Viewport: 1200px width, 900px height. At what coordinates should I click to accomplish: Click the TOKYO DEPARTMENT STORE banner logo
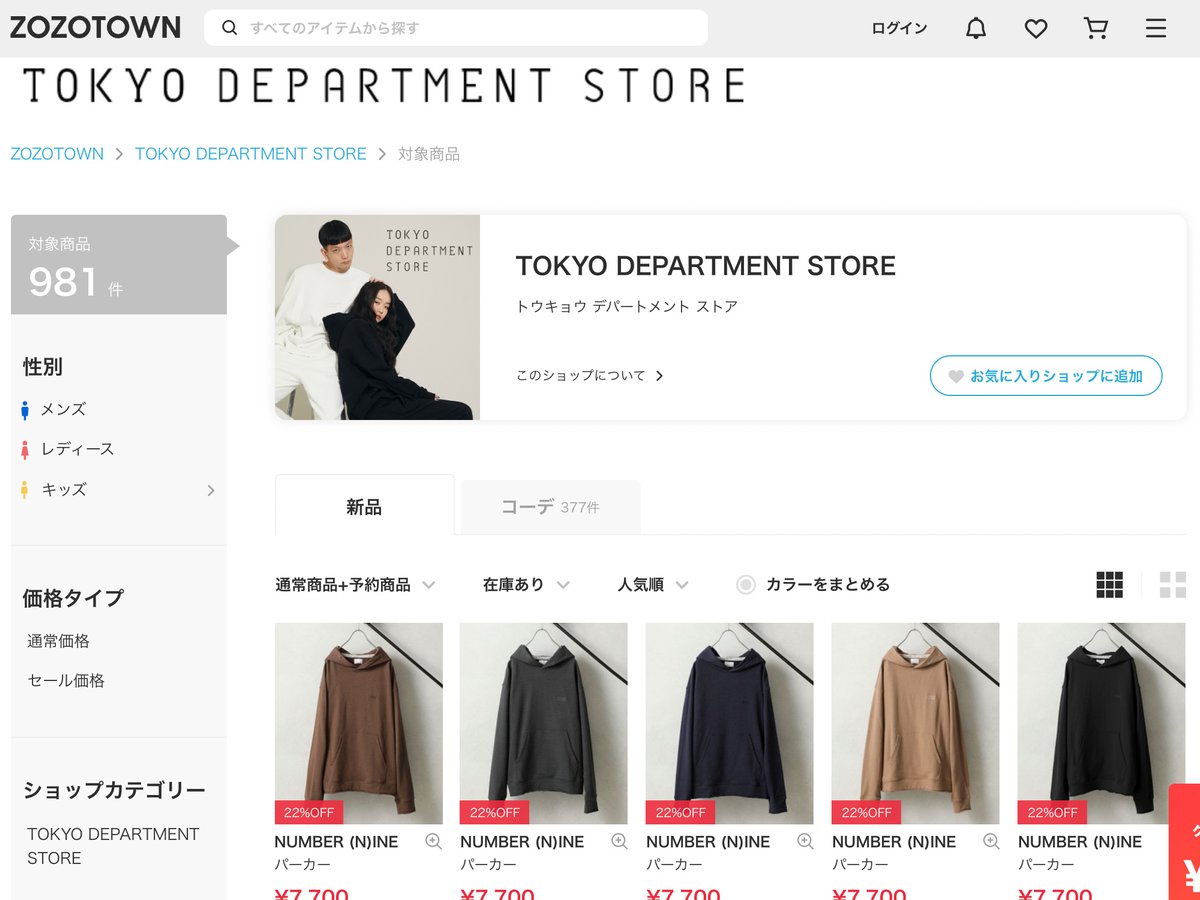(383, 86)
